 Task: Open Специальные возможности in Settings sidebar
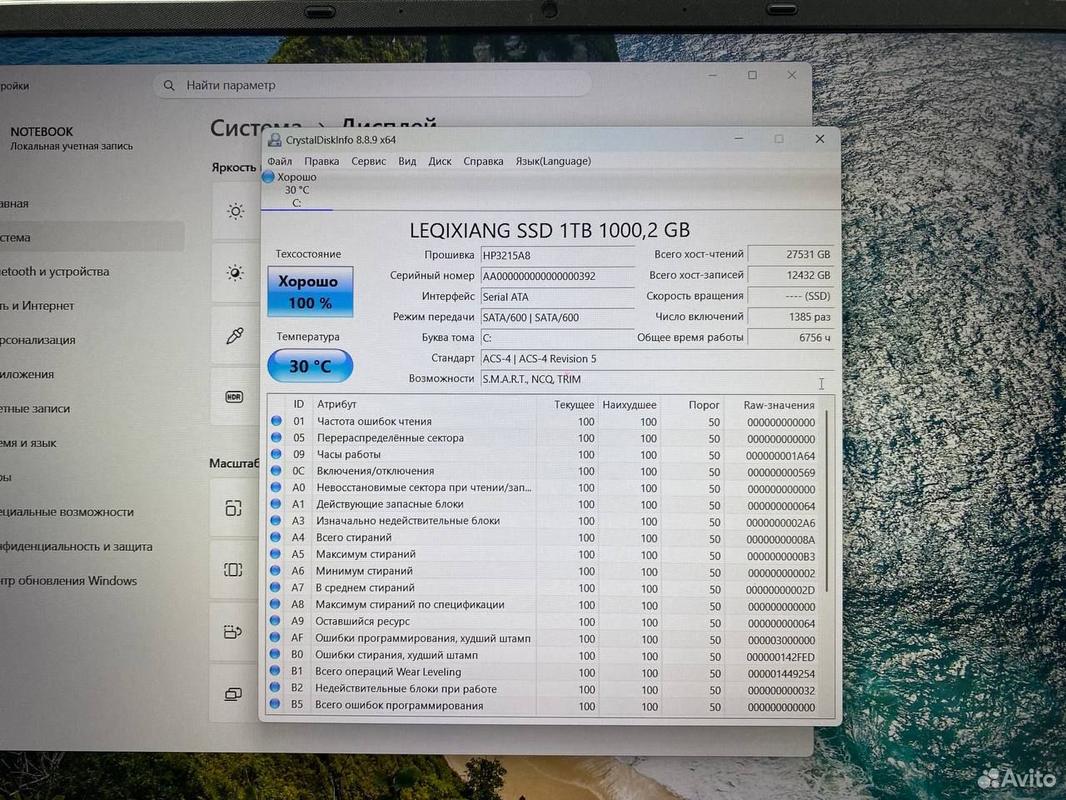66,512
